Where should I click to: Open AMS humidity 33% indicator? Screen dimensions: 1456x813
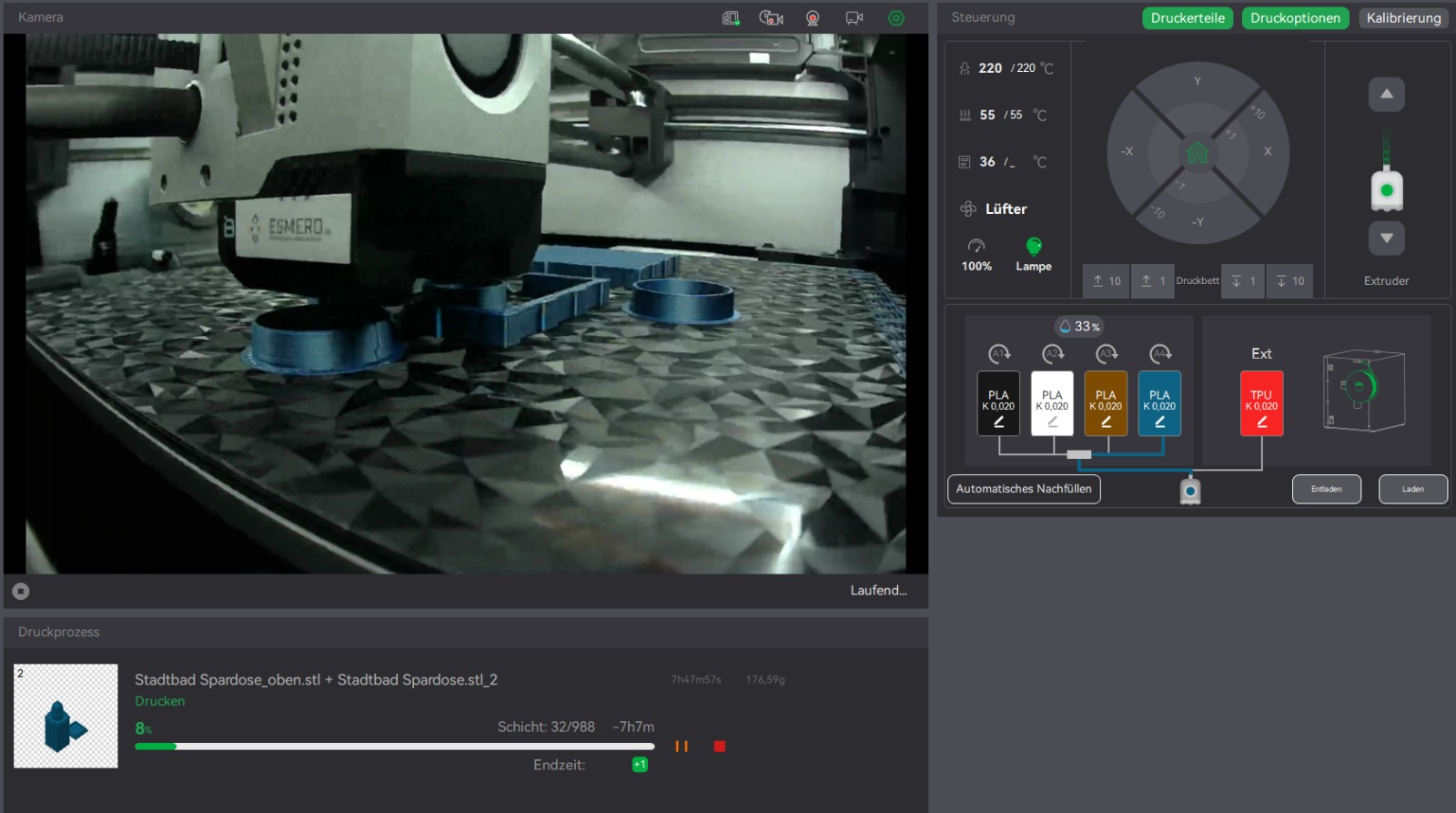[1079, 326]
